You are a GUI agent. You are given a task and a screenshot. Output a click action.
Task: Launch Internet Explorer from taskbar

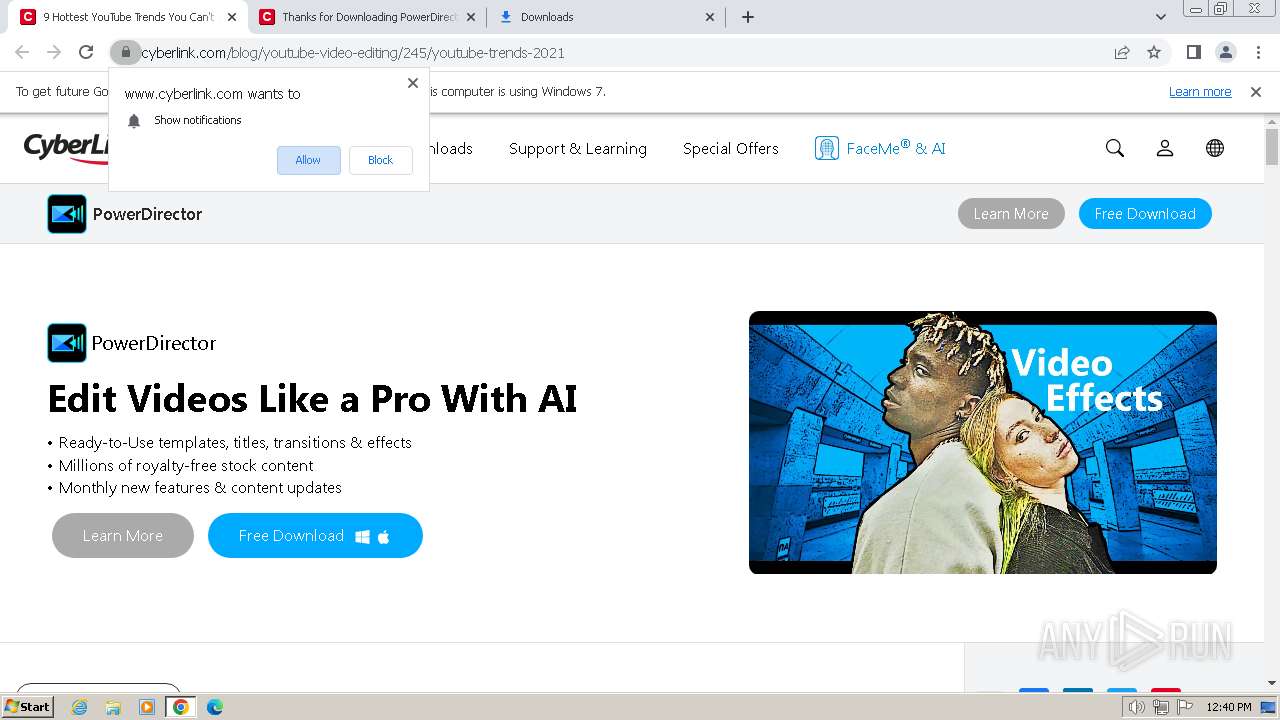(x=80, y=707)
